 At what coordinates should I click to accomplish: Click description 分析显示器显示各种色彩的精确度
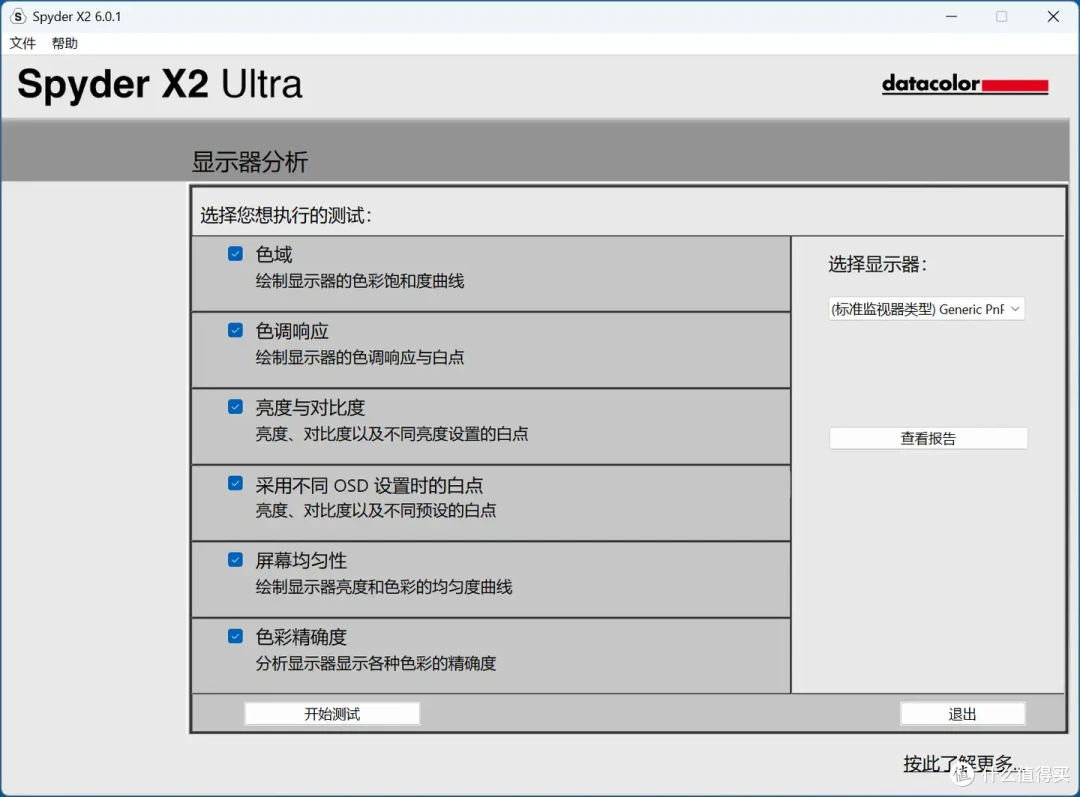click(x=375, y=663)
